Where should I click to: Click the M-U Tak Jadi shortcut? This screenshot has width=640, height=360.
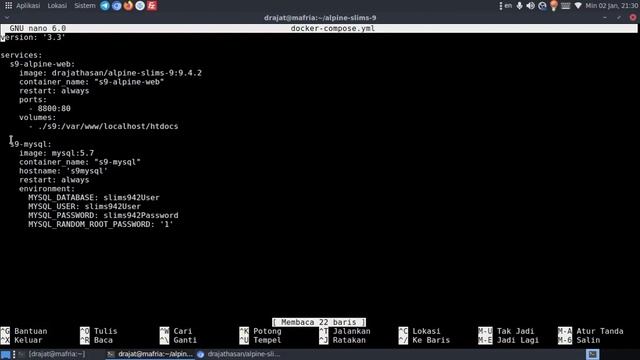pyautogui.click(x=507, y=331)
